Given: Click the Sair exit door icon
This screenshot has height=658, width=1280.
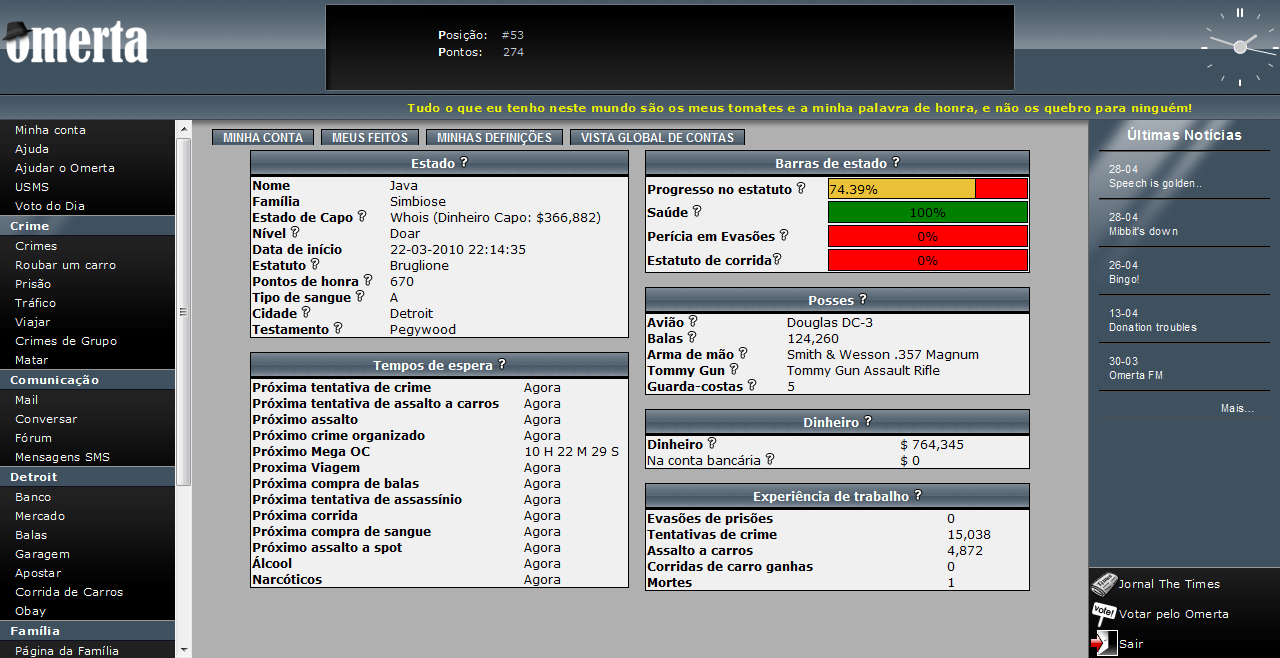Looking at the screenshot, I should tap(1103, 643).
